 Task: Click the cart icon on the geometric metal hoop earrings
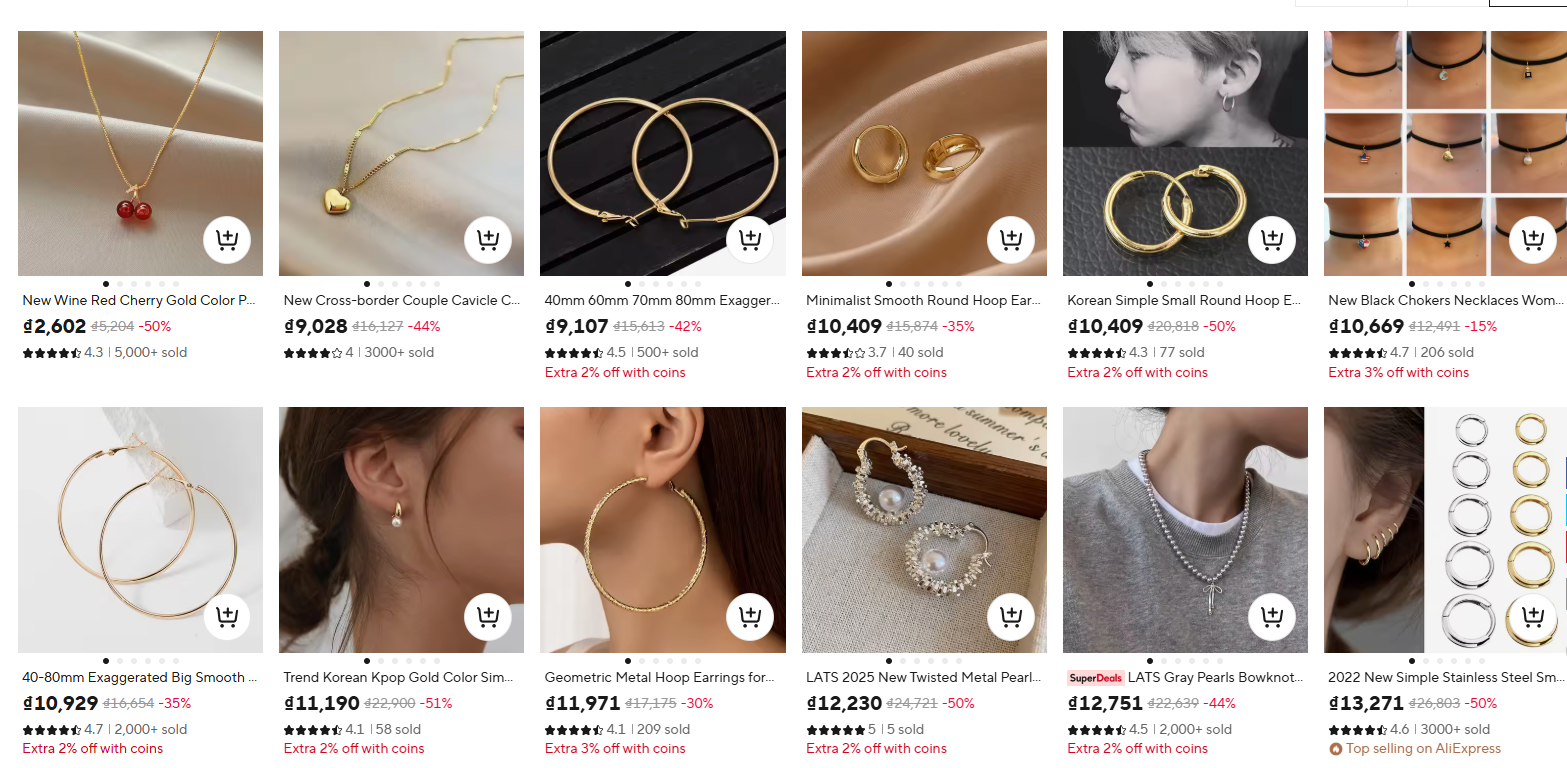click(749, 617)
